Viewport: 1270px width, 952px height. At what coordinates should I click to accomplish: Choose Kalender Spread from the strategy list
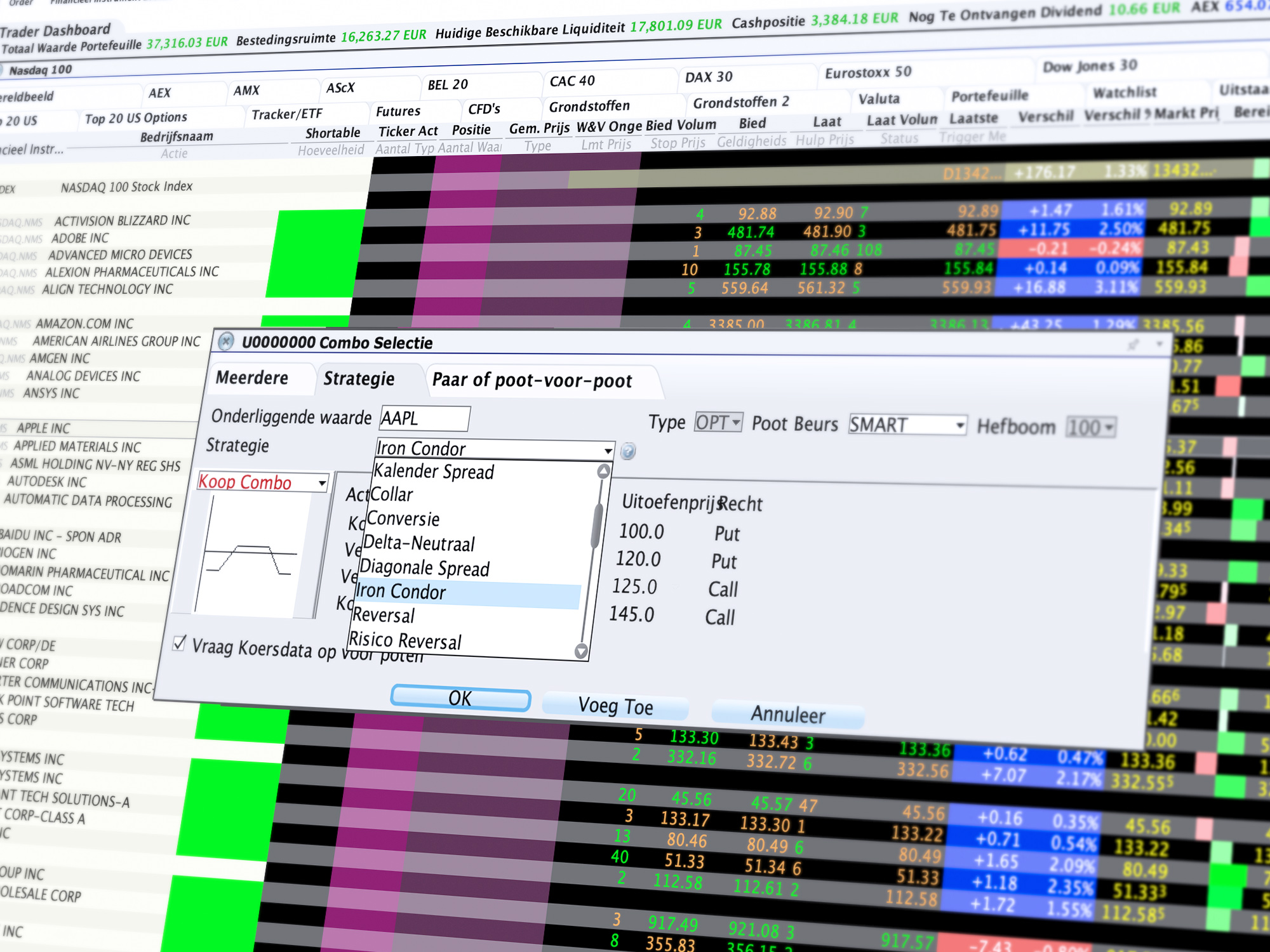click(434, 472)
